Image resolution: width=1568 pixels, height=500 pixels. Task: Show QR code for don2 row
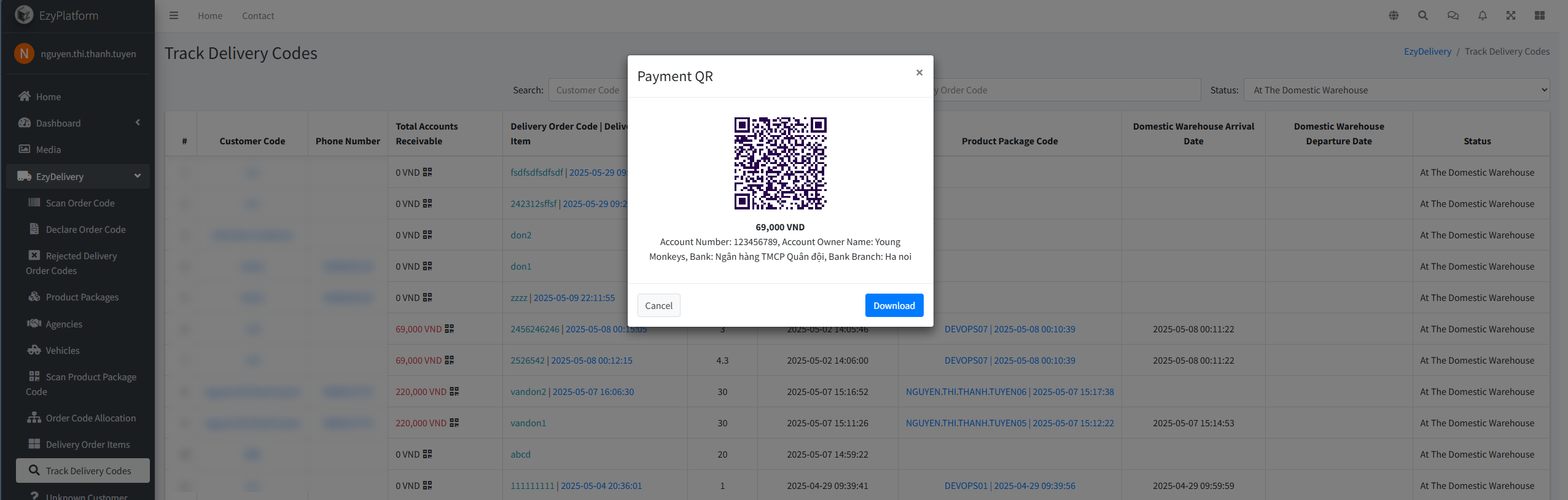click(427, 235)
